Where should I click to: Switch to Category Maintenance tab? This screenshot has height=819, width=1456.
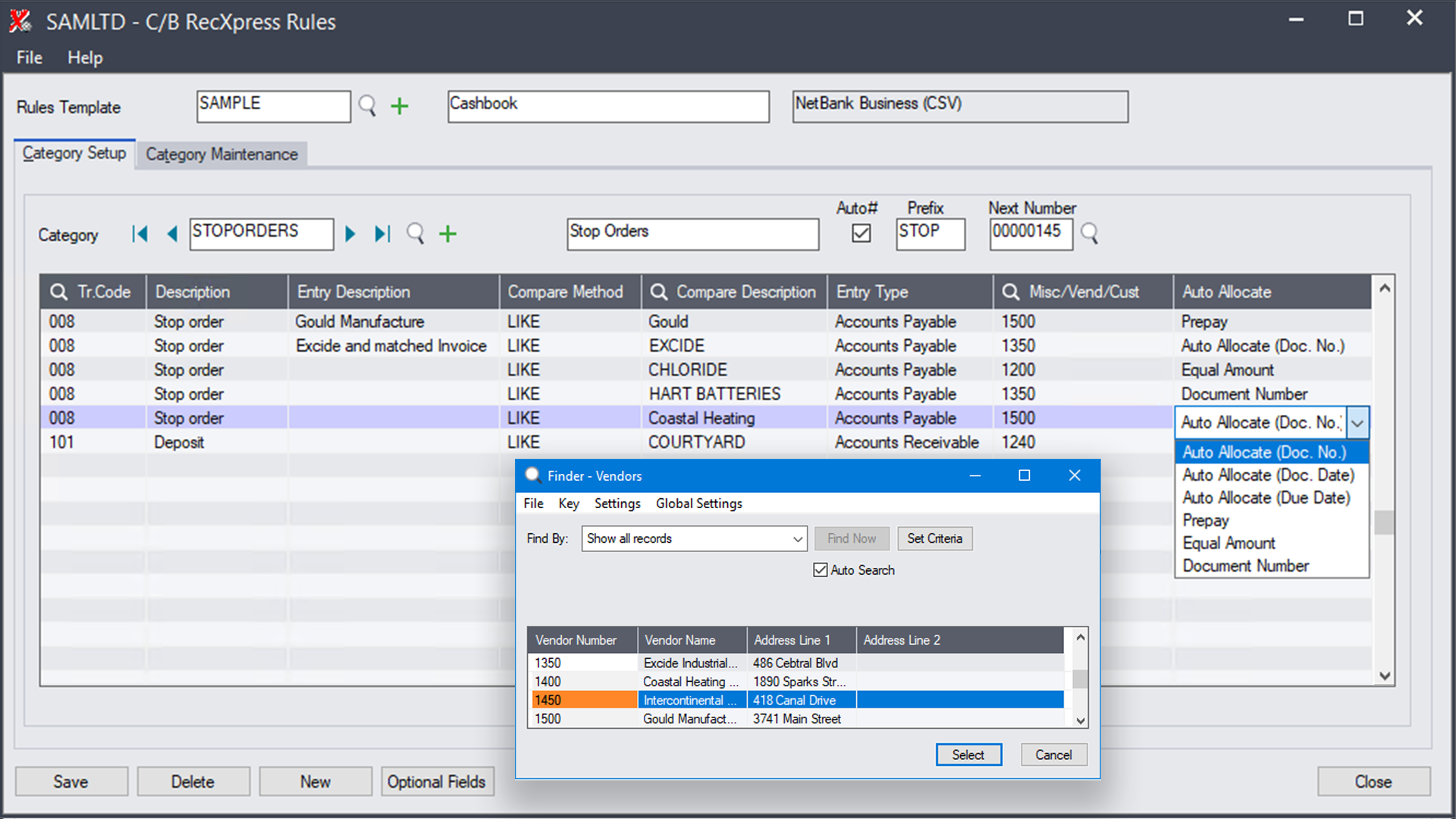[x=221, y=155]
